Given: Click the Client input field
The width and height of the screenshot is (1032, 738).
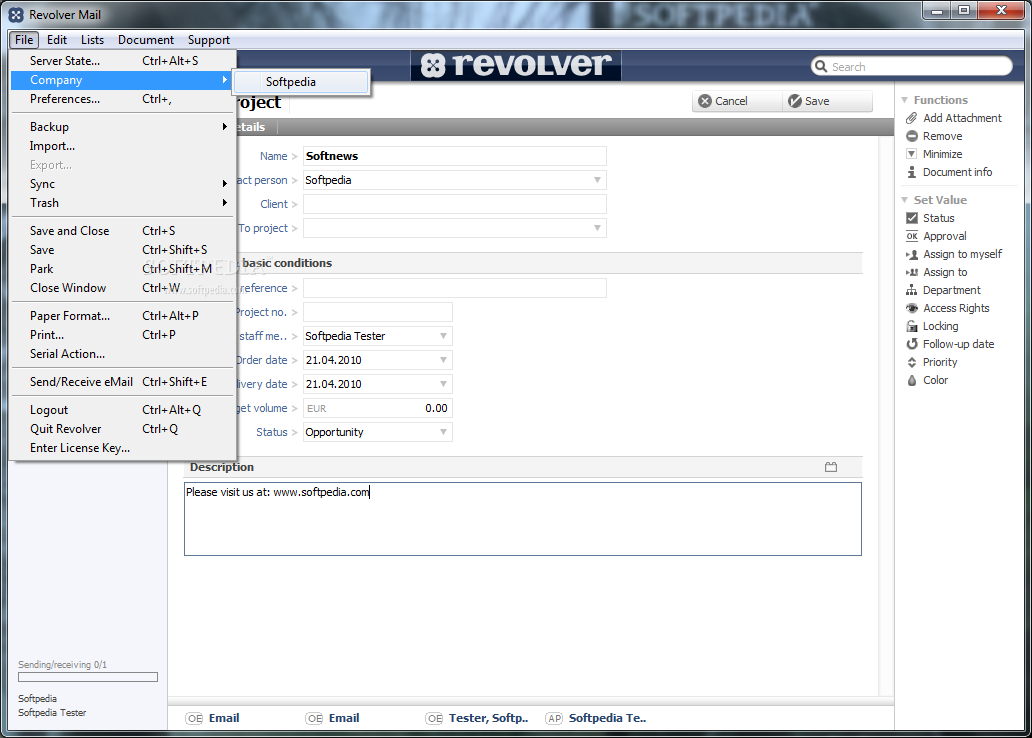Looking at the screenshot, I should [454, 204].
